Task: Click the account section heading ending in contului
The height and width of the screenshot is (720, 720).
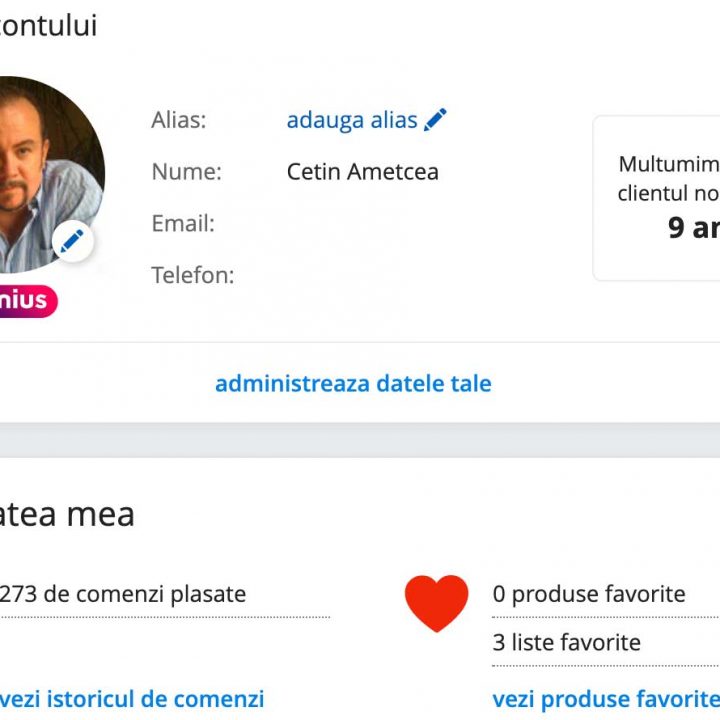Action: 48,26
